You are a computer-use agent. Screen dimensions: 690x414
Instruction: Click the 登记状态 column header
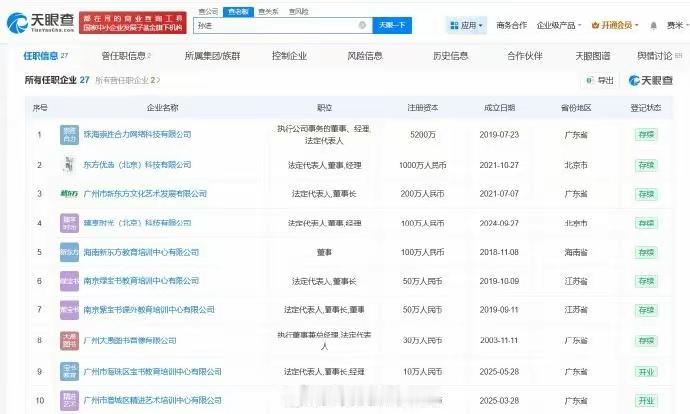[646, 108]
